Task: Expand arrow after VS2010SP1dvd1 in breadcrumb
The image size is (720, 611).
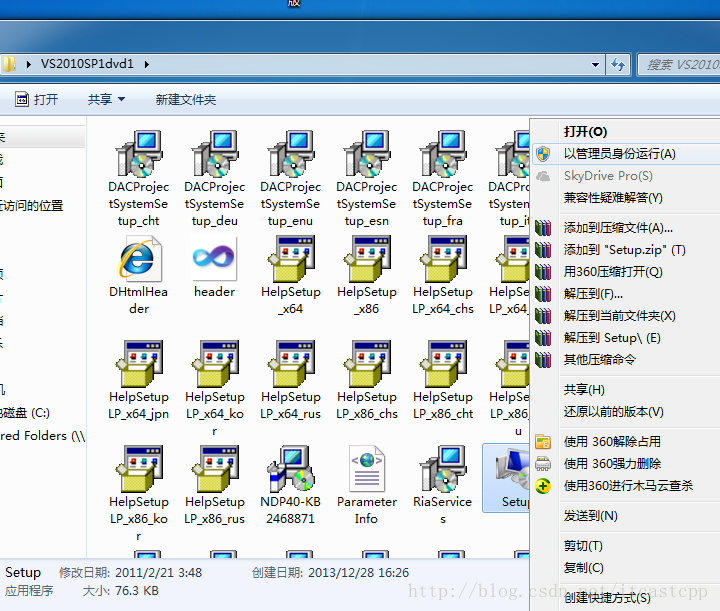Action: tap(147, 64)
